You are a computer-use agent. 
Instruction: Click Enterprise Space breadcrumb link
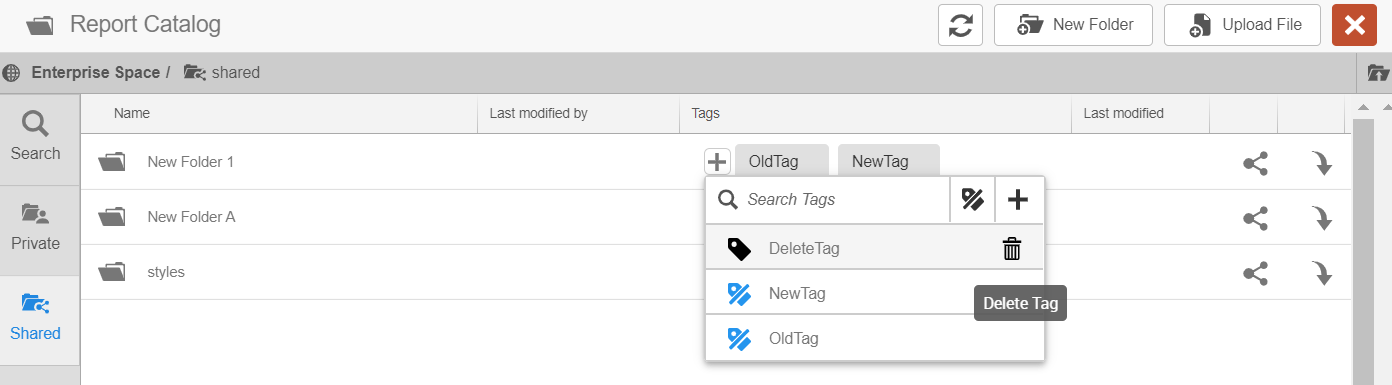point(95,73)
